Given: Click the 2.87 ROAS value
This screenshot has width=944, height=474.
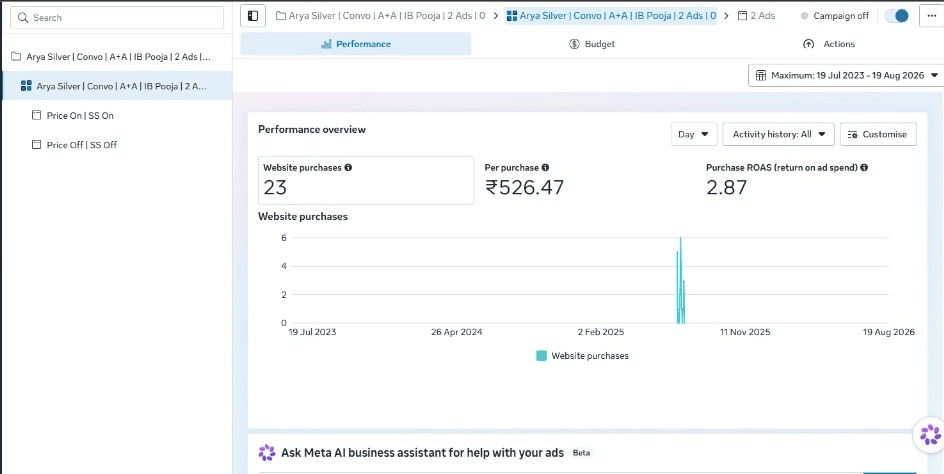Looking at the screenshot, I should 726,187.
